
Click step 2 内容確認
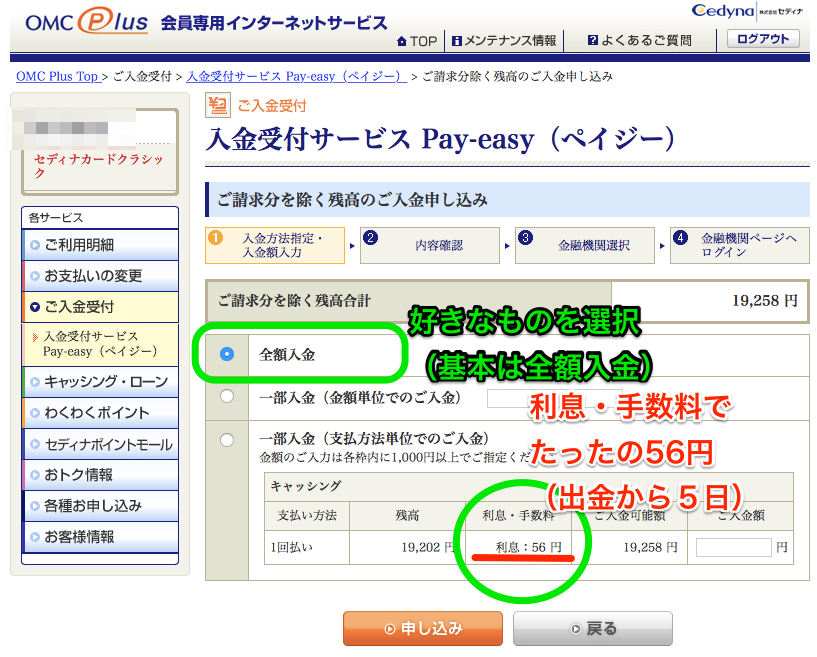pos(430,245)
